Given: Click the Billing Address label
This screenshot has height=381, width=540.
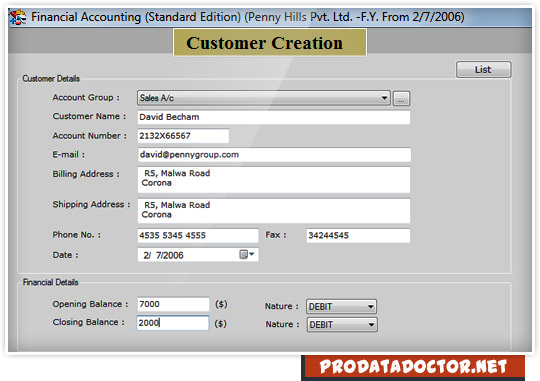Looking at the screenshot, I should pos(86,174).
